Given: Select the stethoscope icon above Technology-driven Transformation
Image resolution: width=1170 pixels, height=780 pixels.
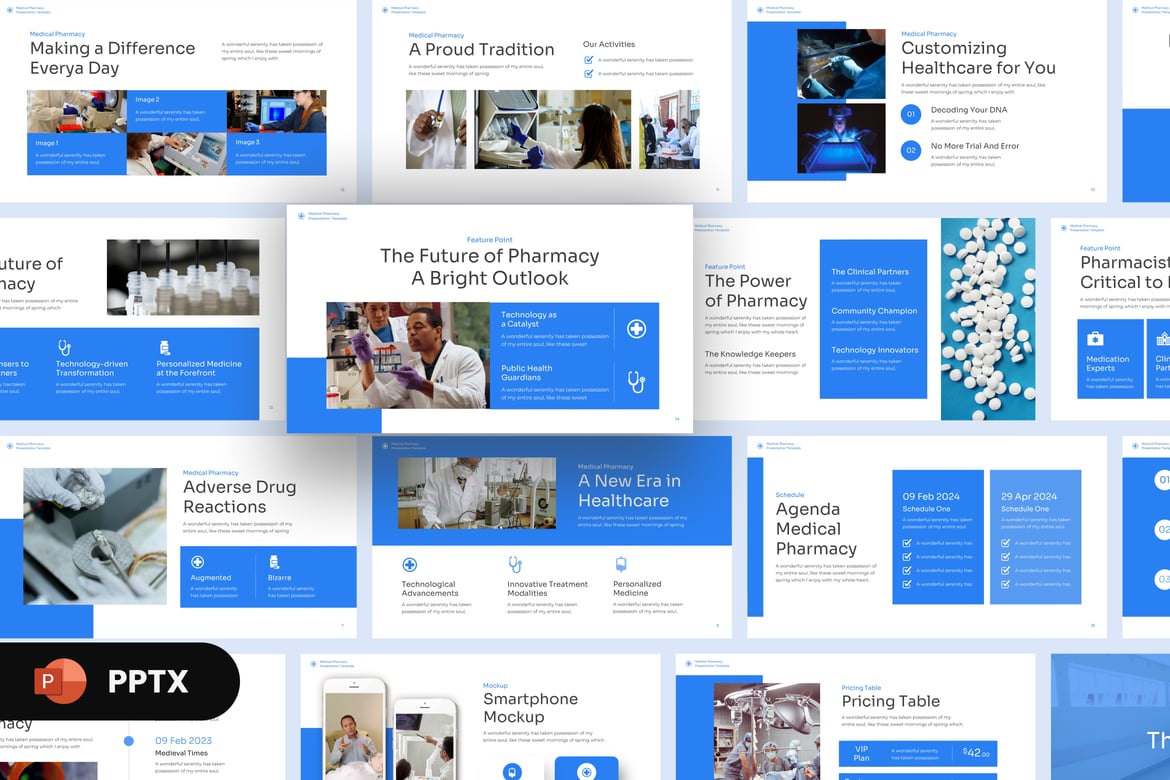Looking at the screenshot, I should tap(65, 347).
